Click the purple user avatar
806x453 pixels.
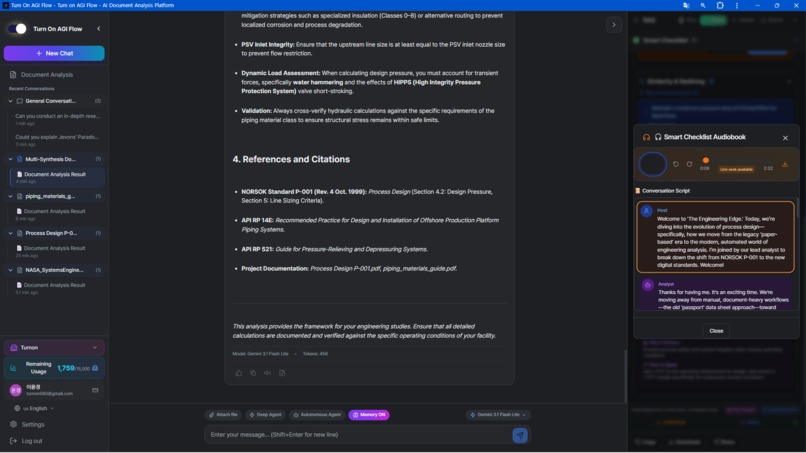(x=15, y=390)
